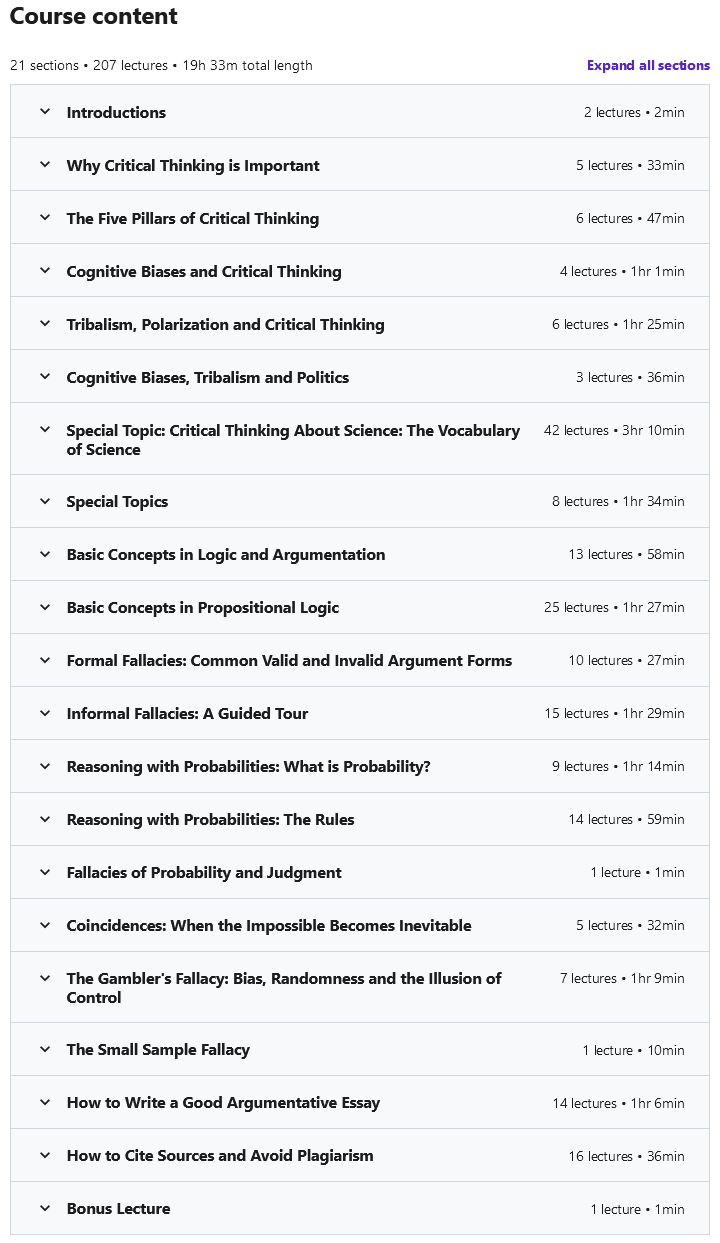The height and width of the screenshot is (1243, 720).
Task: Open The Small Sample Fallacy section
Action: 158,1050
